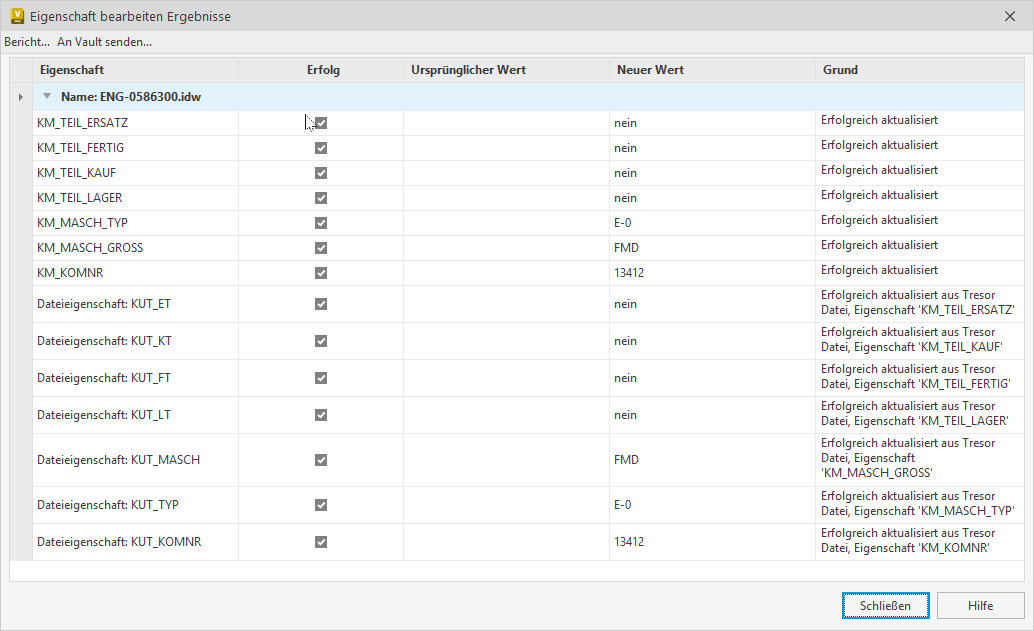
Task: Click the Vault app icon in title bar
Action: pyautogui.click(x=16, y=16)
